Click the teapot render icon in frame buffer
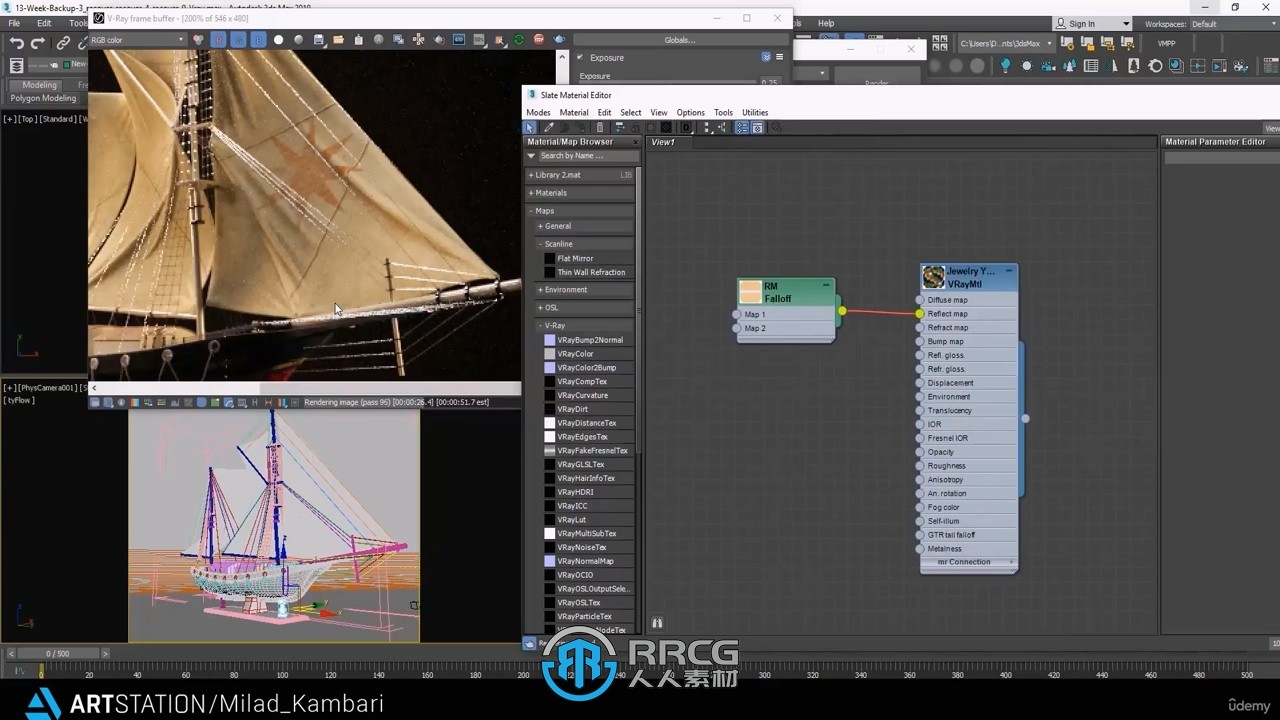 (559, 40)
